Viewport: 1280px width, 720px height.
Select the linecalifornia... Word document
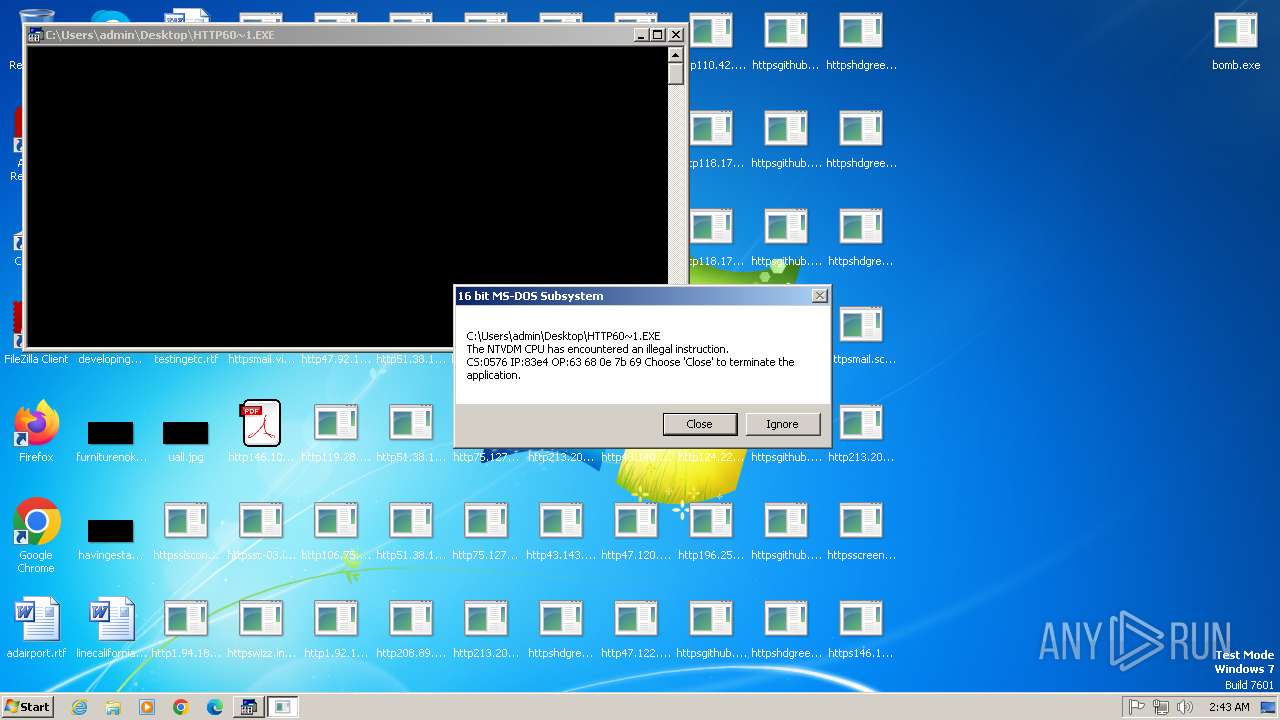point(111,628)
